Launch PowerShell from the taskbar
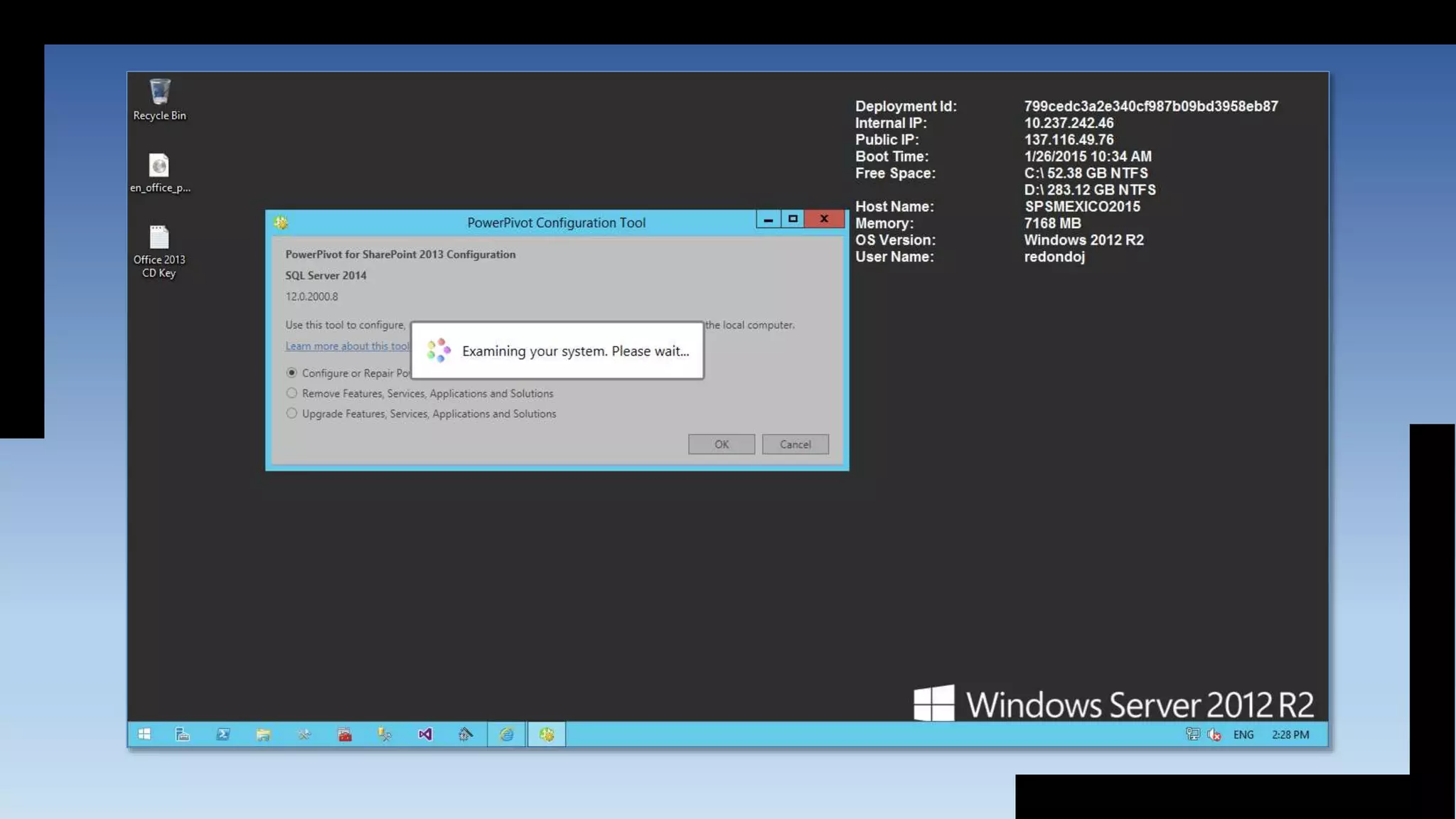Screen dimensions: 1456x819 [223, 734]
